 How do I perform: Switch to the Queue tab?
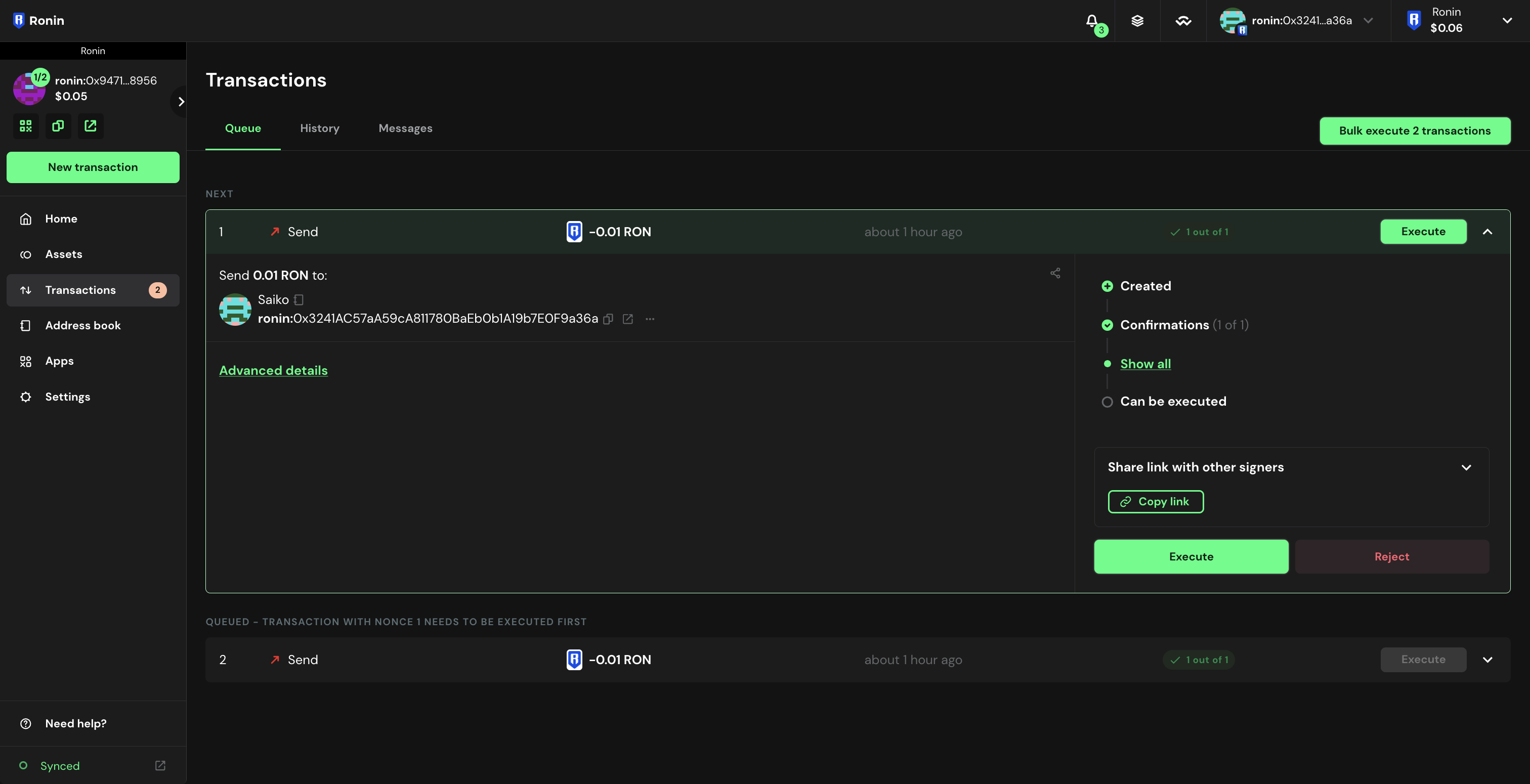(x=243, y=128)
